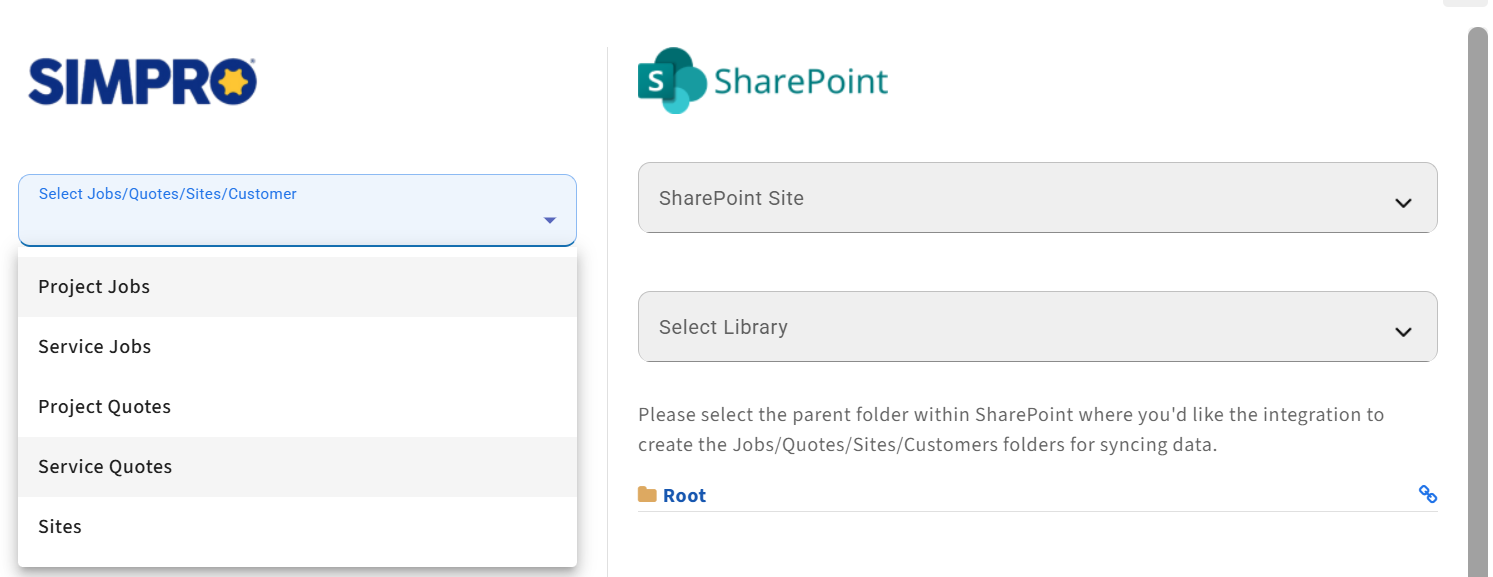Click the SharePoint logo icon
1493x577 pixels.
click(x=671, y=80)
